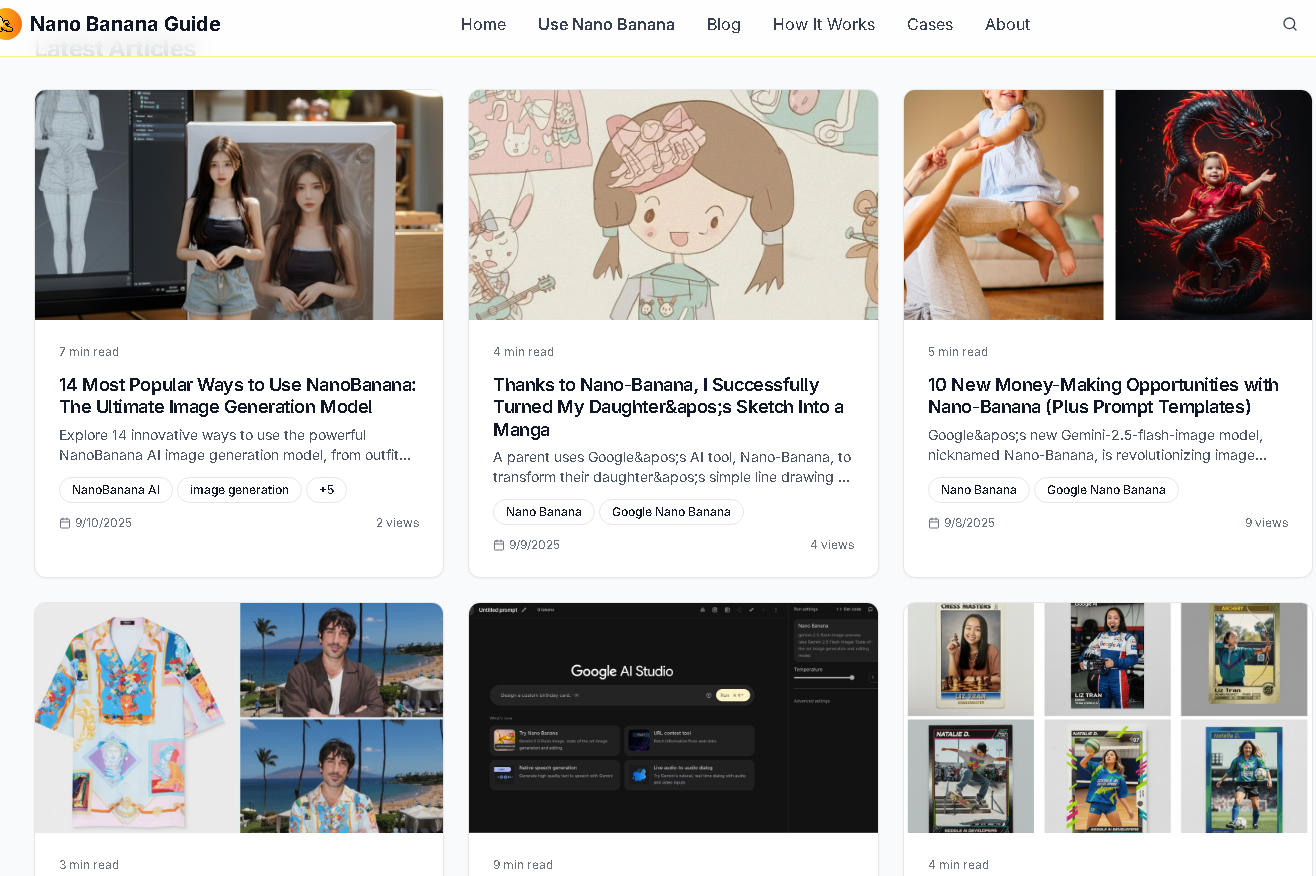Click the 7 min read label
Image resolution: width=1316 pixels, height=876 pixels.
tap(89, 352)
